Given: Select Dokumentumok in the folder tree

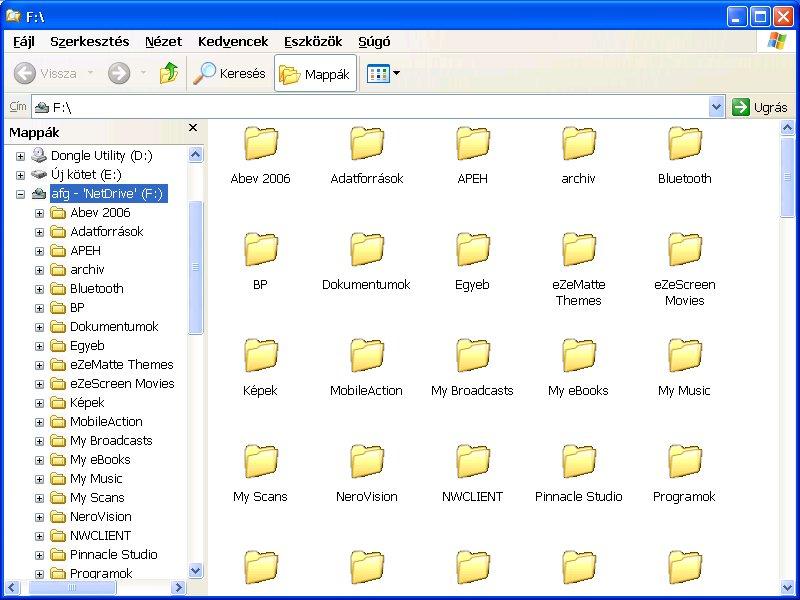Looking at the screenshot, I should pos(113,327).
